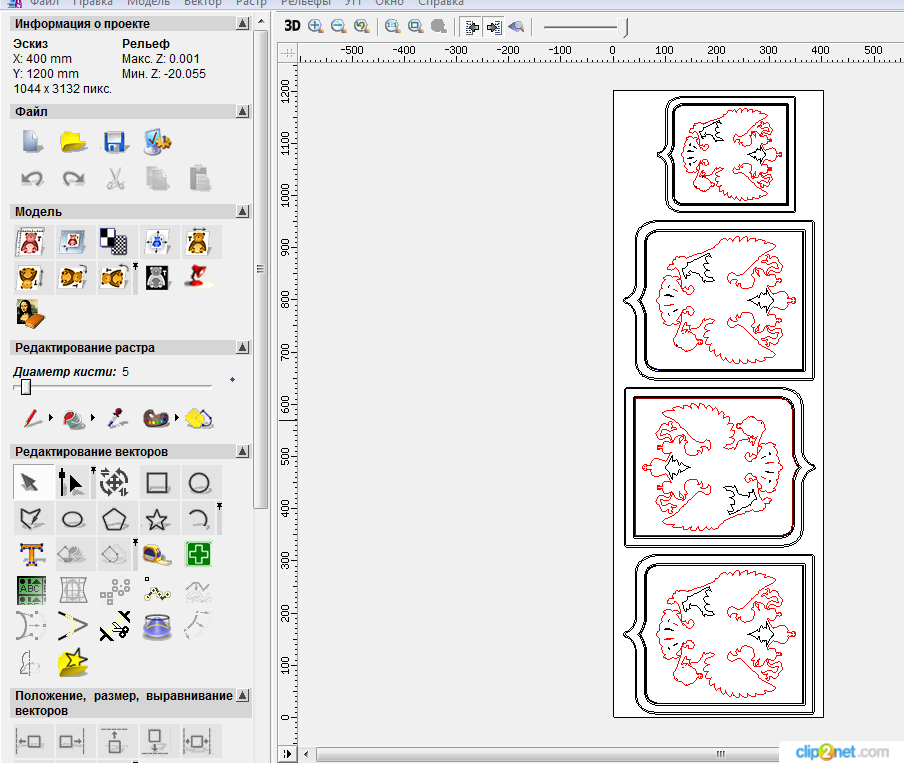
Task: Expand the palette tool flyout arrow
Action: point(176,417)
